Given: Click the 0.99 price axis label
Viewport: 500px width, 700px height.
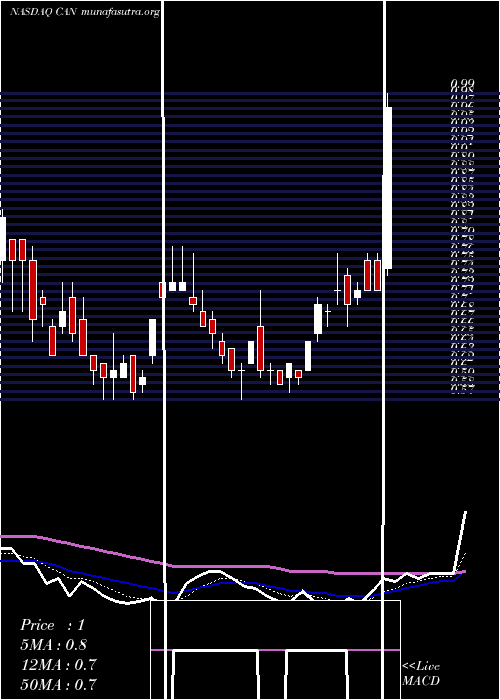Looking at the screenshot, I should pyautogui.click(x=462, y=83).
